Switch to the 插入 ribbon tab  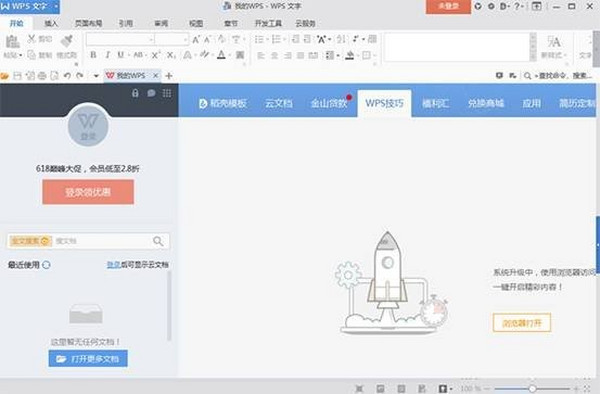click(x=51, y=23)
